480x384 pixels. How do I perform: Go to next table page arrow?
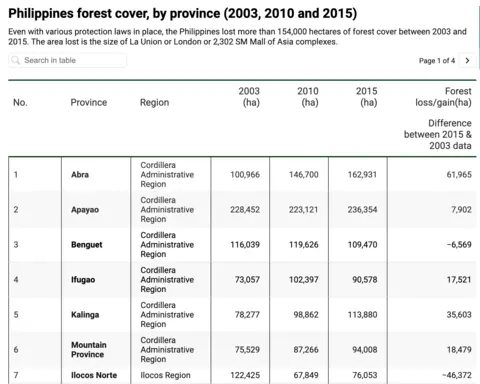click(x=467, y=60)
